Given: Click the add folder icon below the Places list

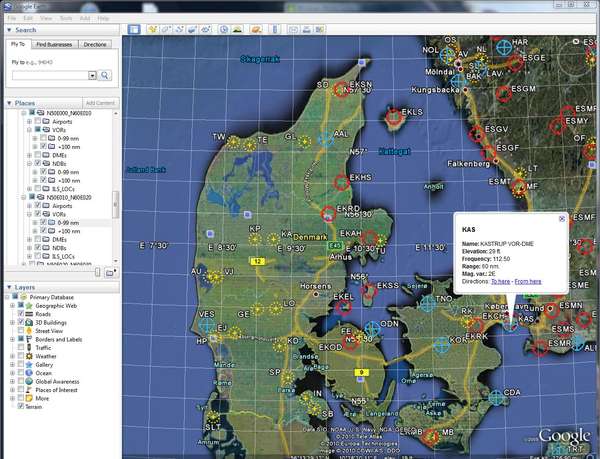Looking at the screenshot, I should [x=110, y=272].
